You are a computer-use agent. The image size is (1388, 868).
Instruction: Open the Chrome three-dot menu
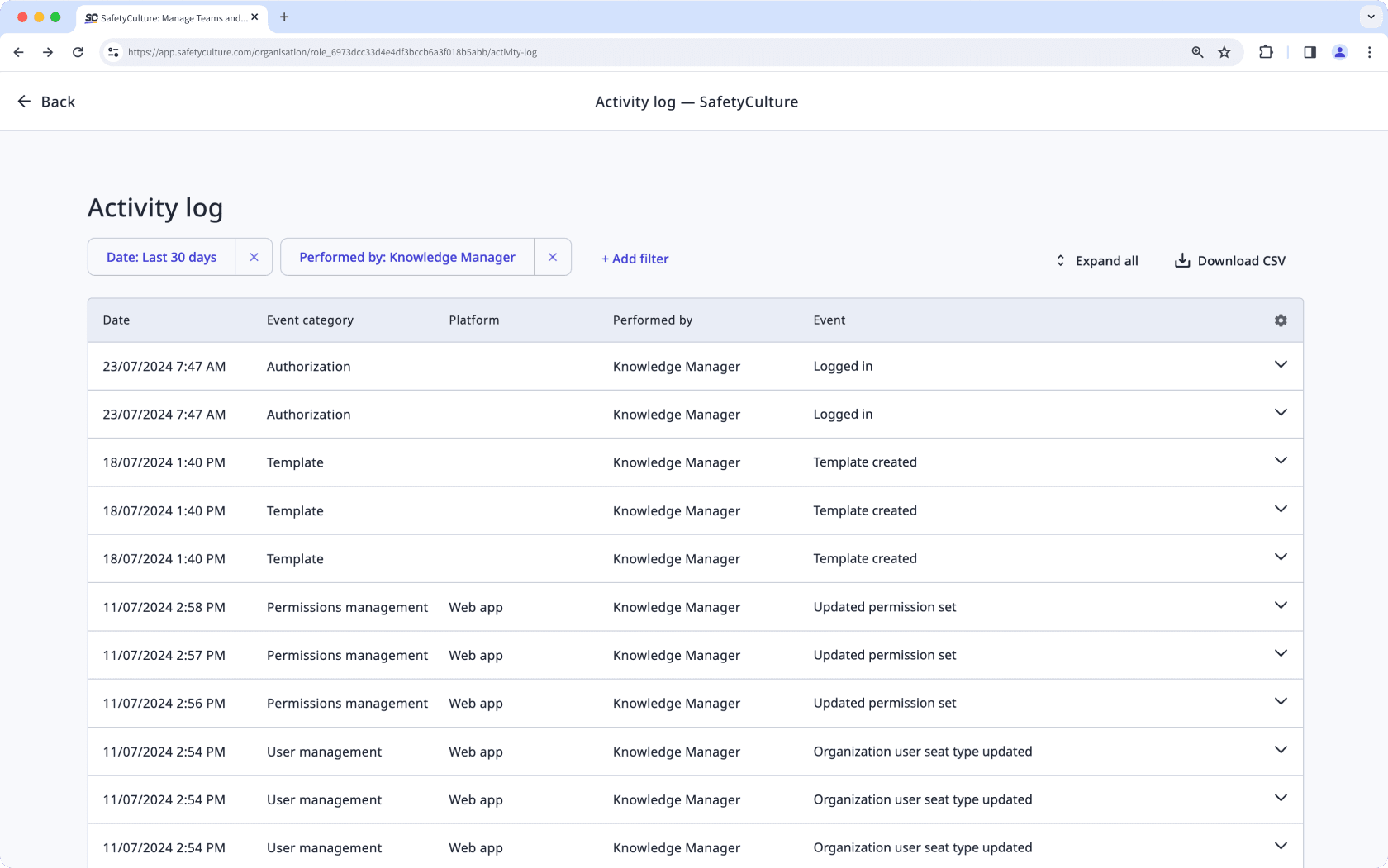(x=1369, y=52)
